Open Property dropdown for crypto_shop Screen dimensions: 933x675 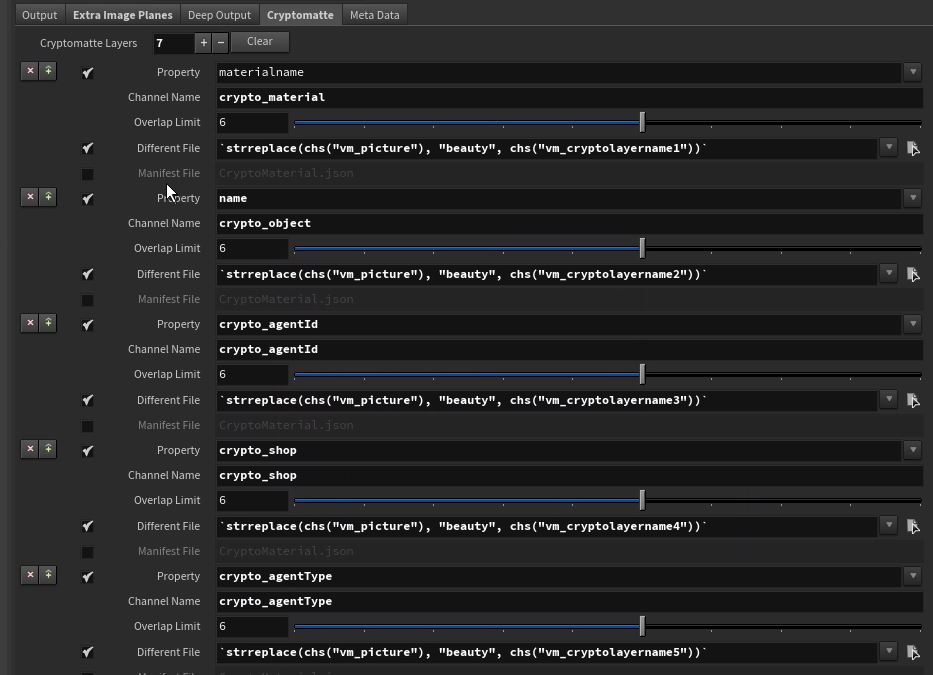(913, 450)
